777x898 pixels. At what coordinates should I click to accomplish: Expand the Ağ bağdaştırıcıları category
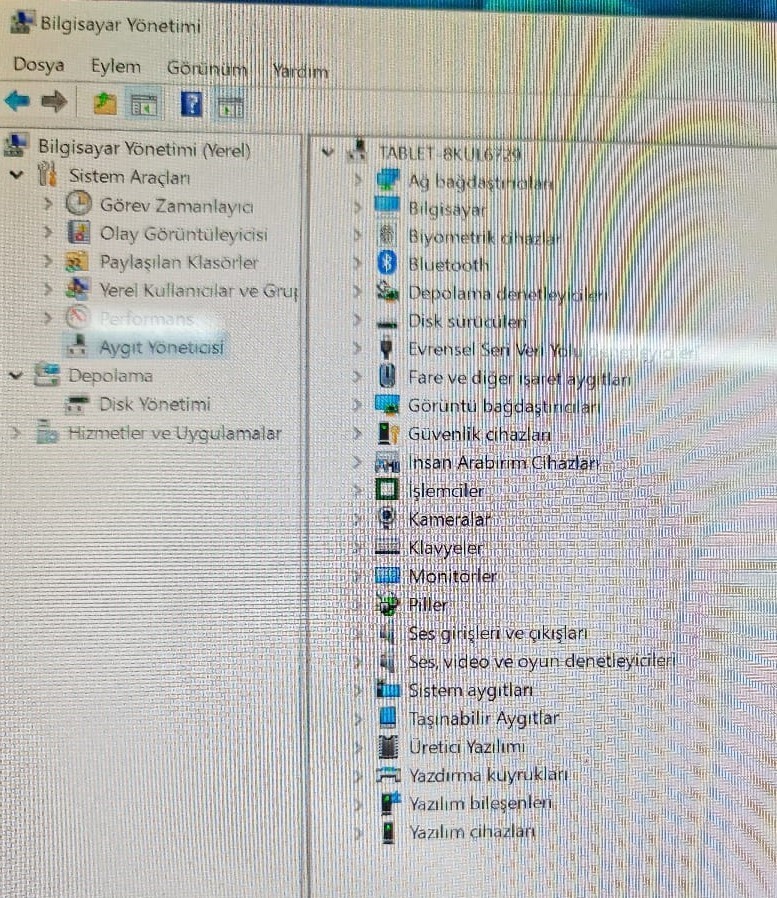click(358, 181)
